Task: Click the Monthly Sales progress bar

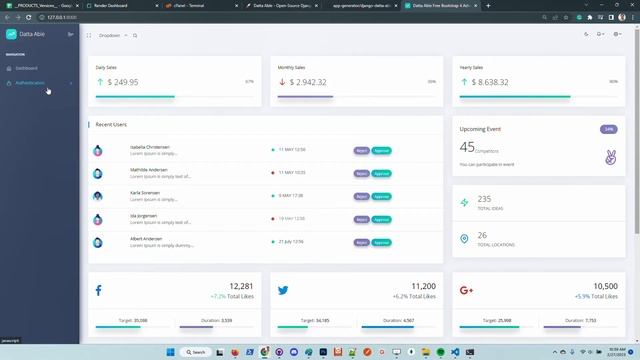Action: tap(357, 97)
